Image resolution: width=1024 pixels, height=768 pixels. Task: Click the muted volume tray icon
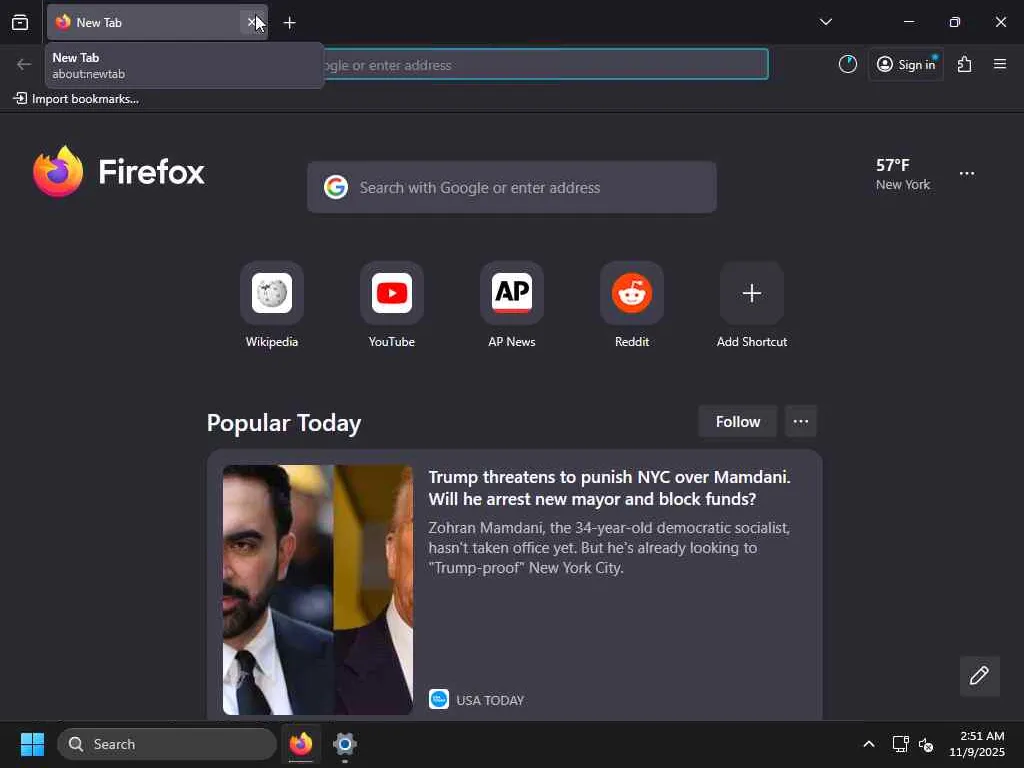925,744
